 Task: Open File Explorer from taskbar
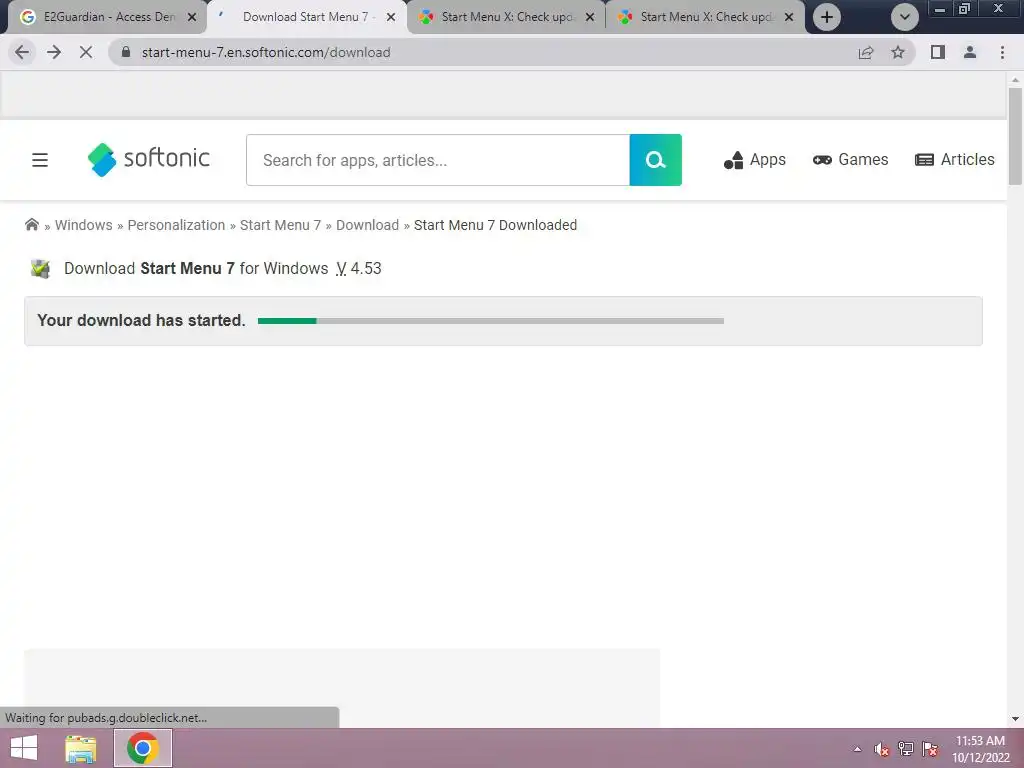pos(81,748)
